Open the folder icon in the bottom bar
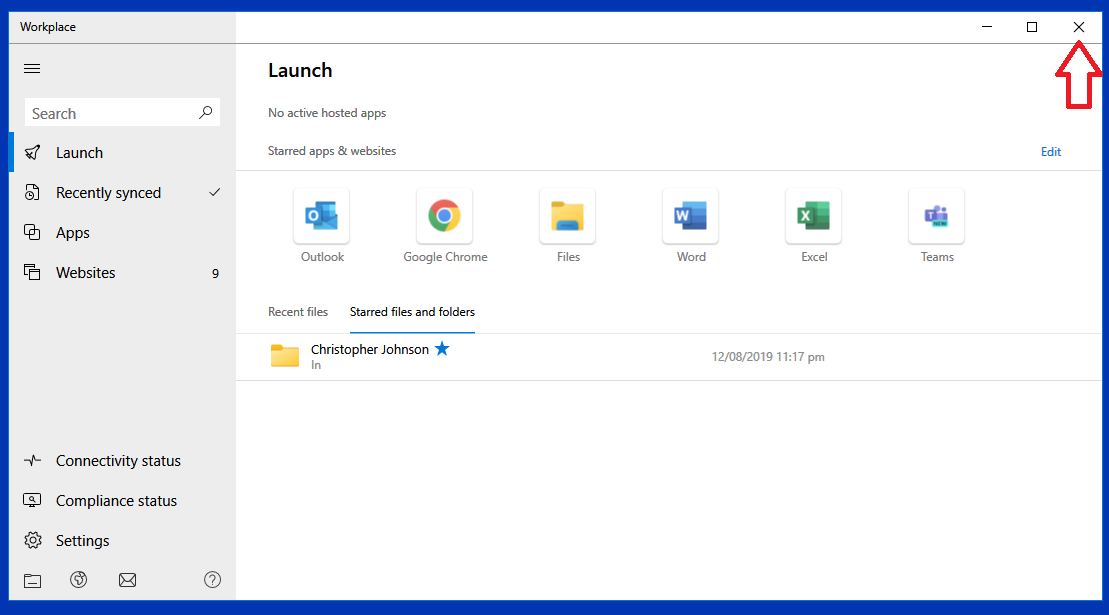 click(x=33, y=581)
